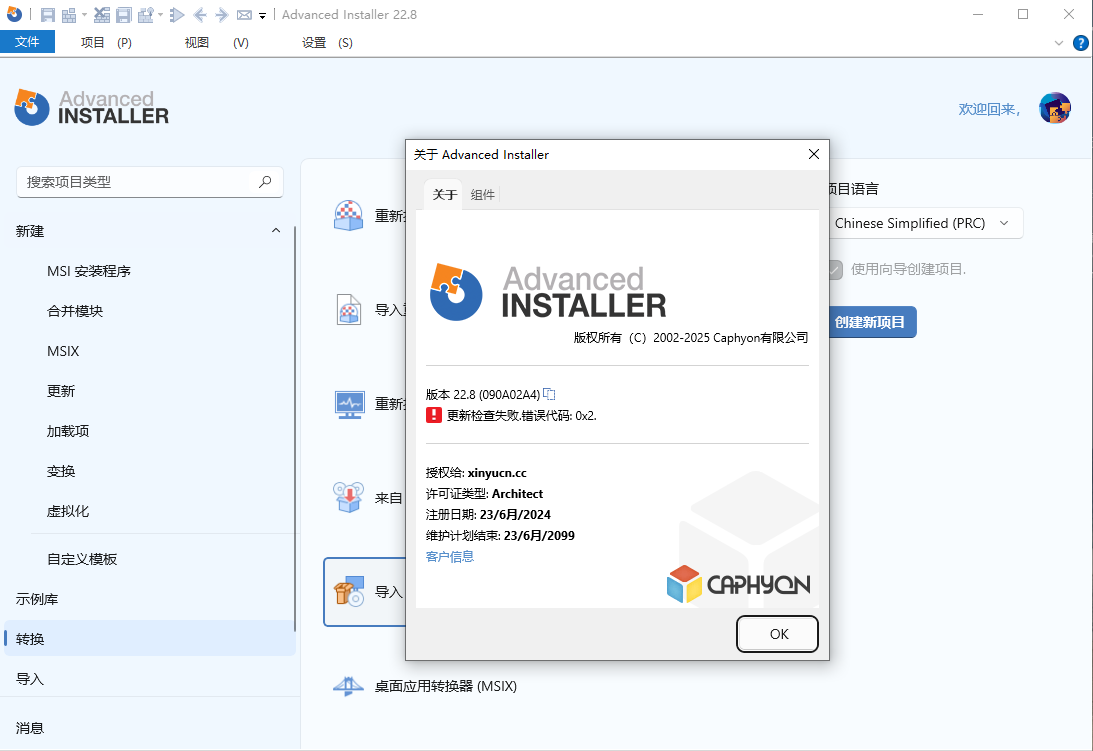Click the Advanced Installer puzzle logo in the dialog
This screenshot has height=751, width=1093.
click(456, 291)
